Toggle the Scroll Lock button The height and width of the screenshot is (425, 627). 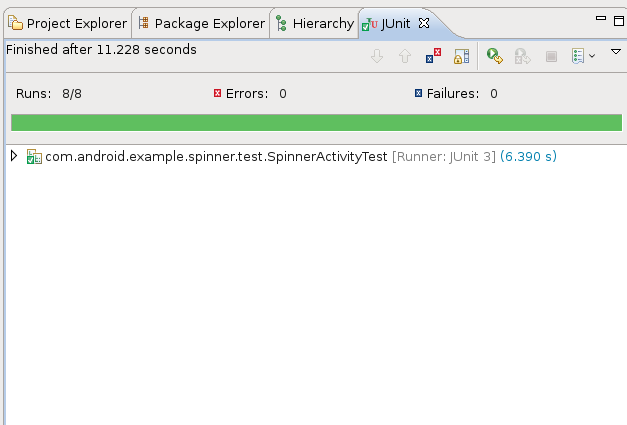[x=461, y=57]
